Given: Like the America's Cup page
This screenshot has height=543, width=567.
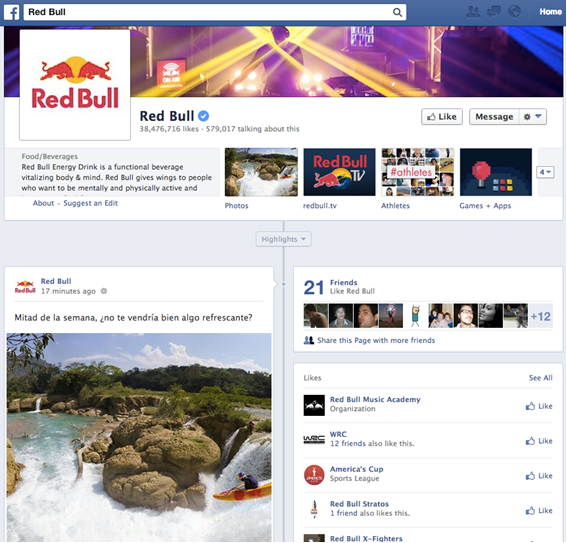Looking at the screenshot, I should pos(539,475).
